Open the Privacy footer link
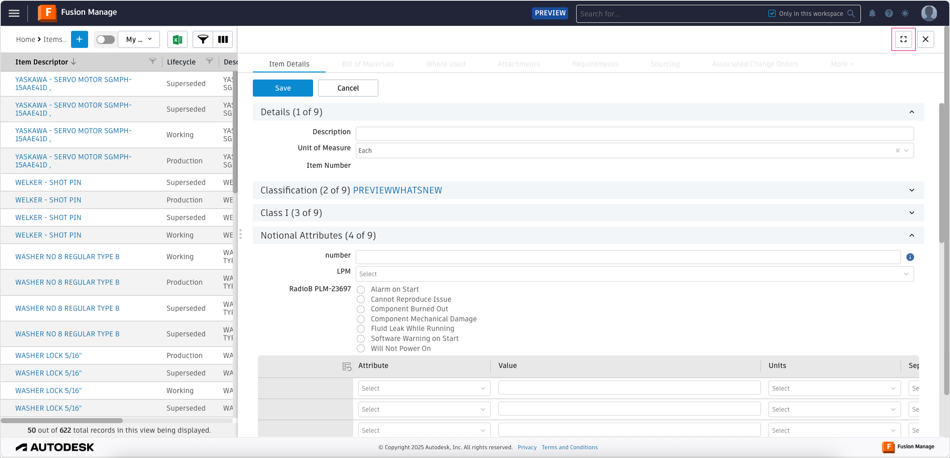 click(527, 447)
